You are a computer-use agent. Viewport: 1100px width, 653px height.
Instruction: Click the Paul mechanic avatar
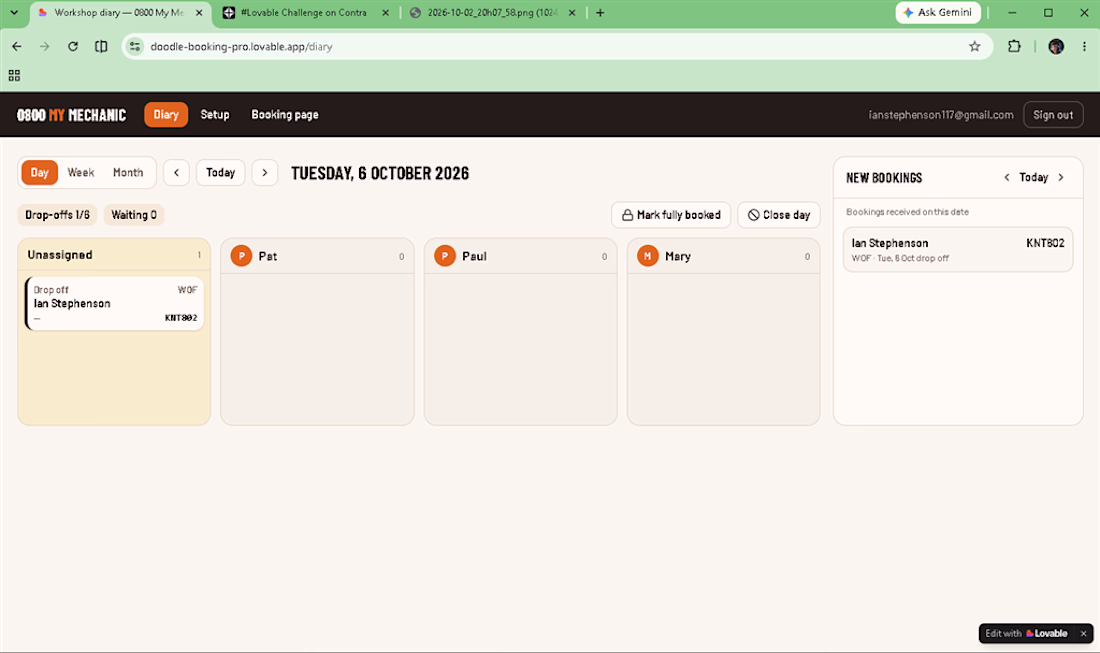pos(445,256)
